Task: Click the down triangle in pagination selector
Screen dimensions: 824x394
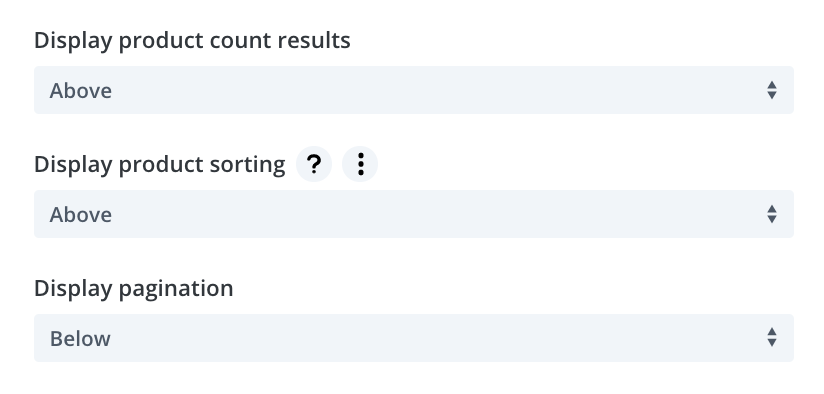Action: coord(771,344)
